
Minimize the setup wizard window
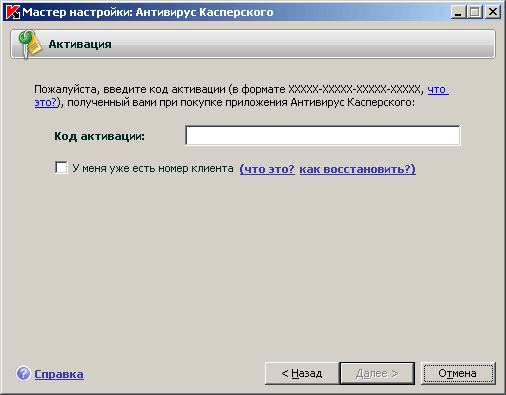[458, 12]
